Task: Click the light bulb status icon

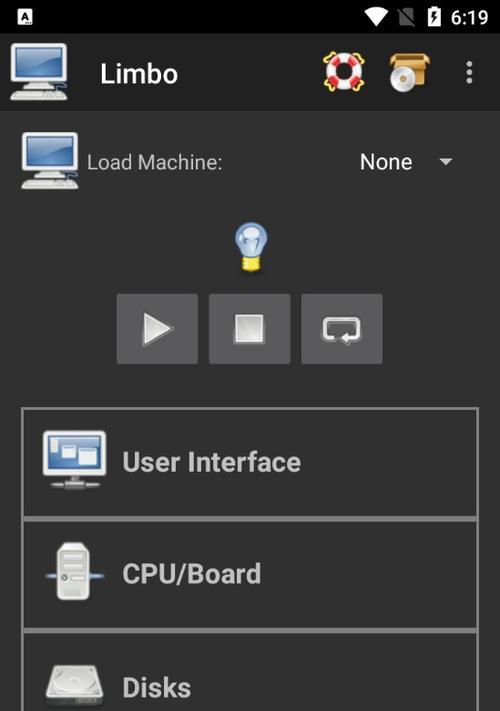Action: (251, 247)
